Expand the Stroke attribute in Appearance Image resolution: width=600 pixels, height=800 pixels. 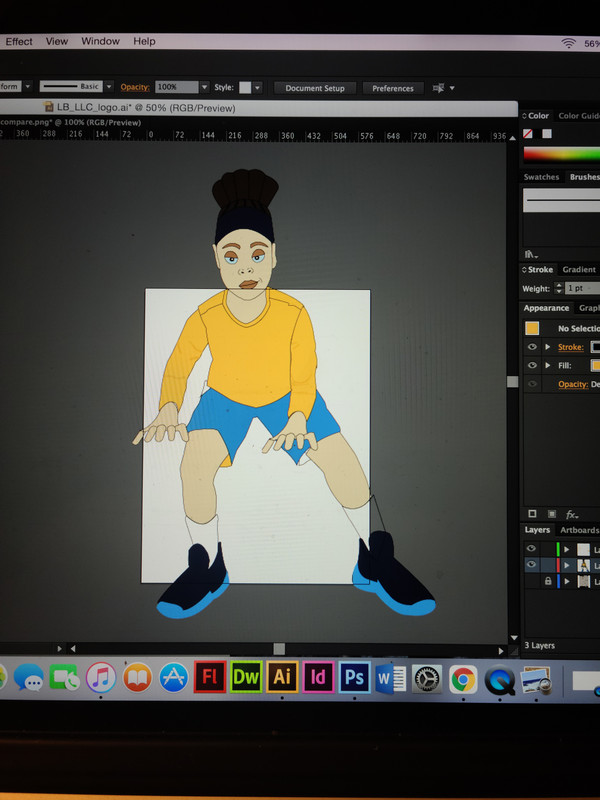point(547,347)
